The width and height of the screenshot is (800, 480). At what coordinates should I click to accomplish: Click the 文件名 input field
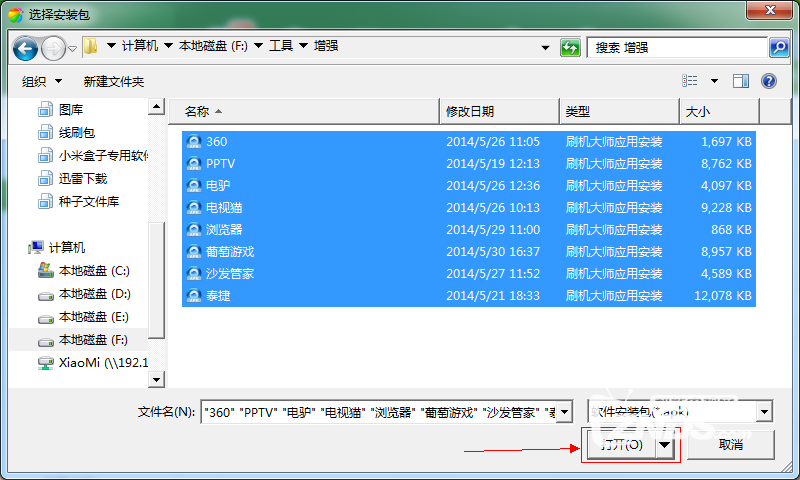380,412
